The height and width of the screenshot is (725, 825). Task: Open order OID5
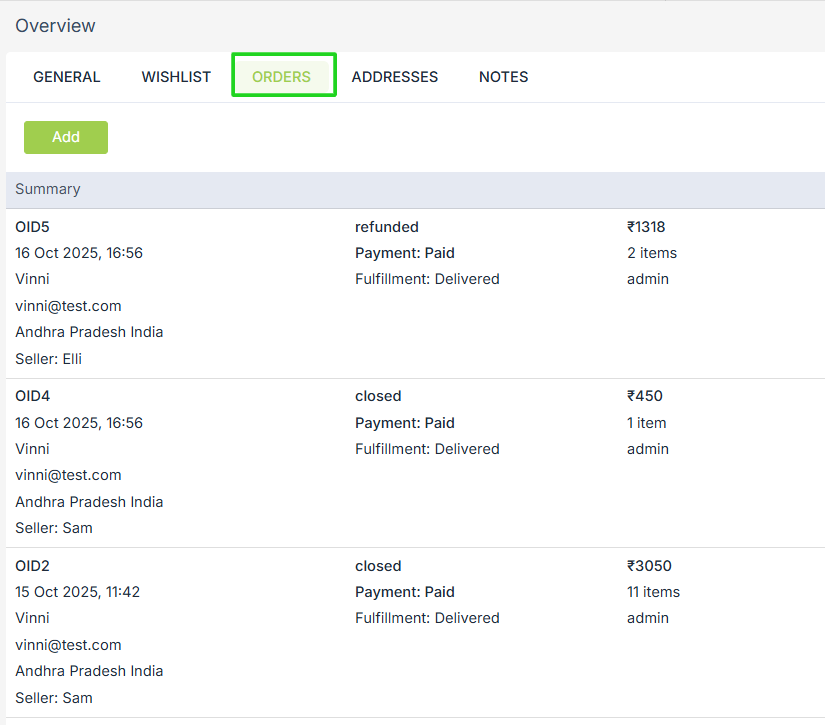tap(32, 227)
